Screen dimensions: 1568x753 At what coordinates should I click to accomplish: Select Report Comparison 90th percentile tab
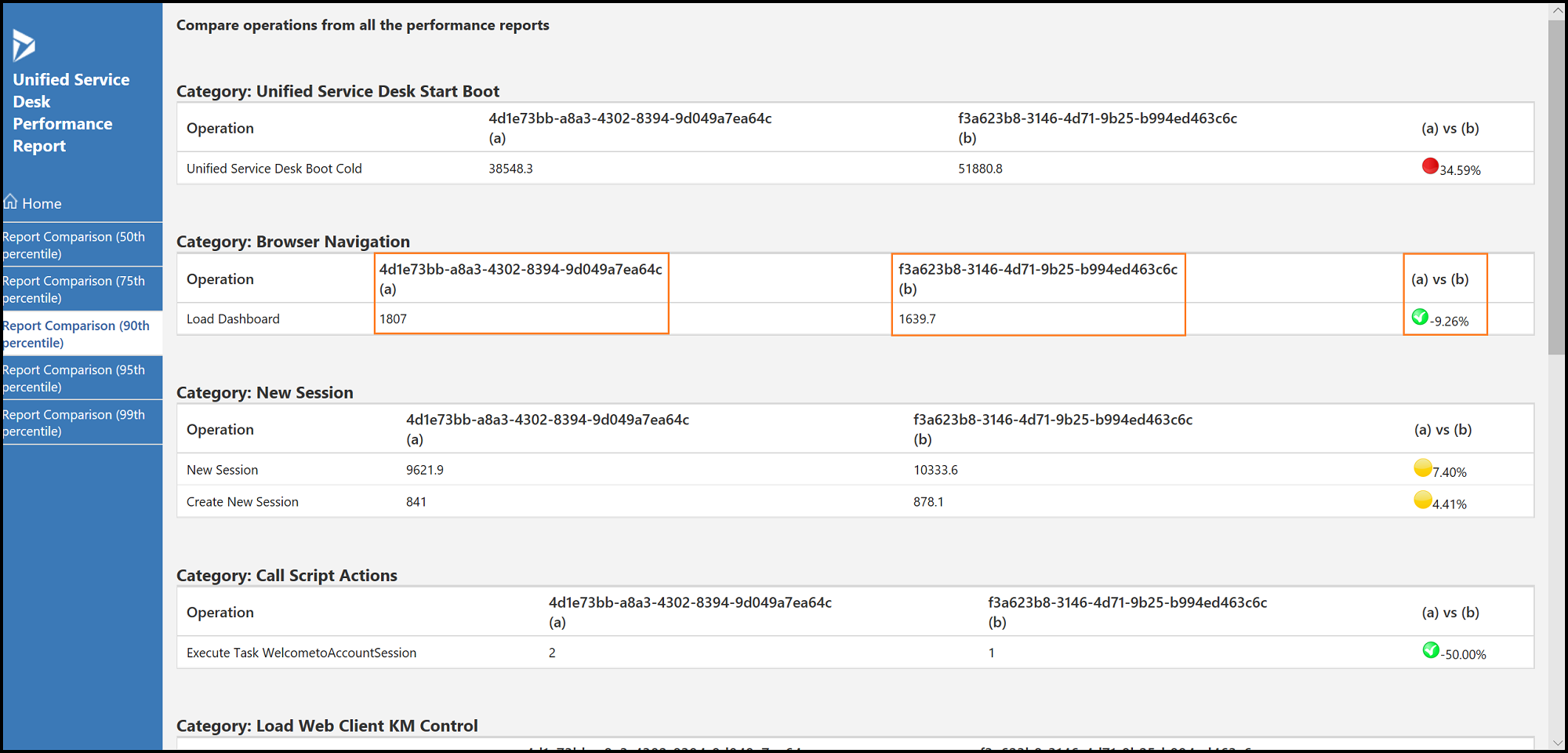(x=82, y=333)
